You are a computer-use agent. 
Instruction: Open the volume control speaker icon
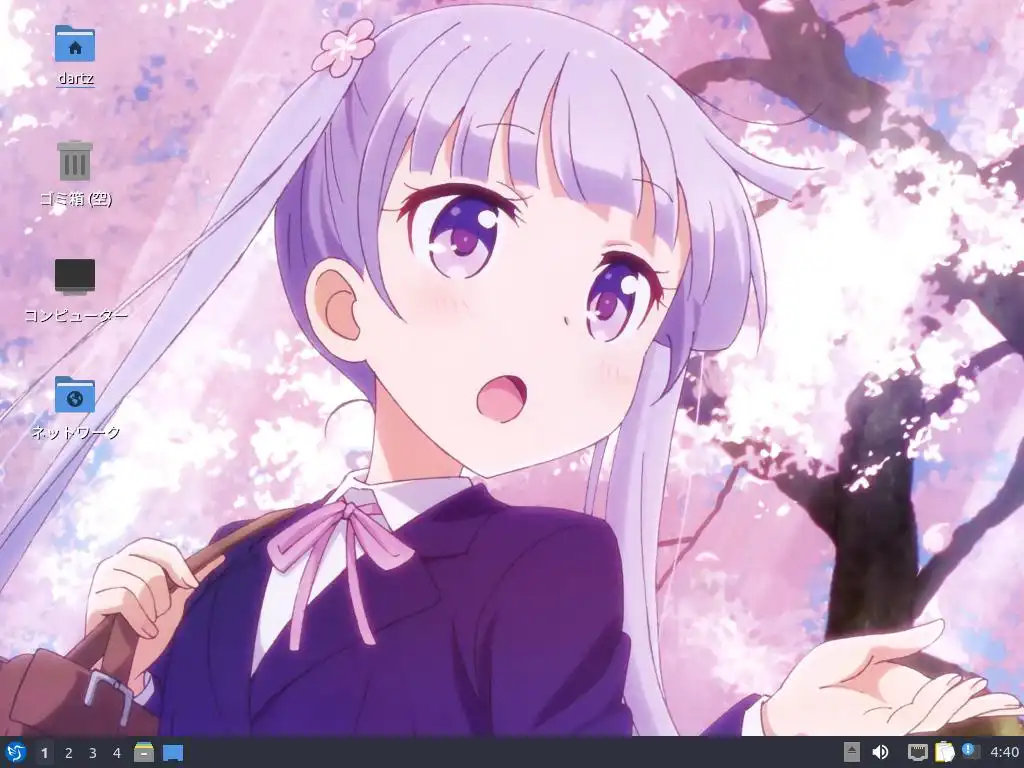pos(880,752)
